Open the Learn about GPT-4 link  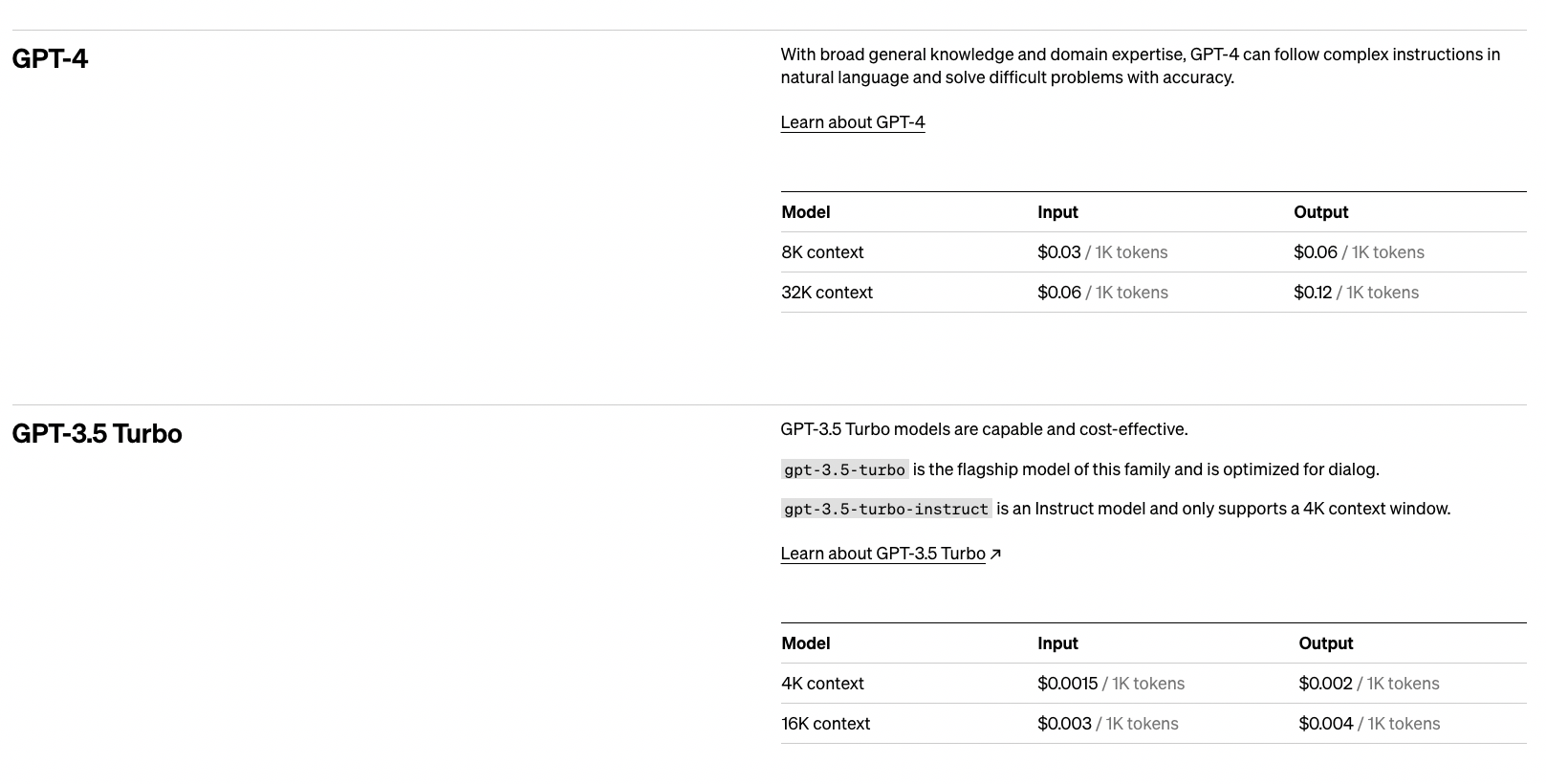852,122
